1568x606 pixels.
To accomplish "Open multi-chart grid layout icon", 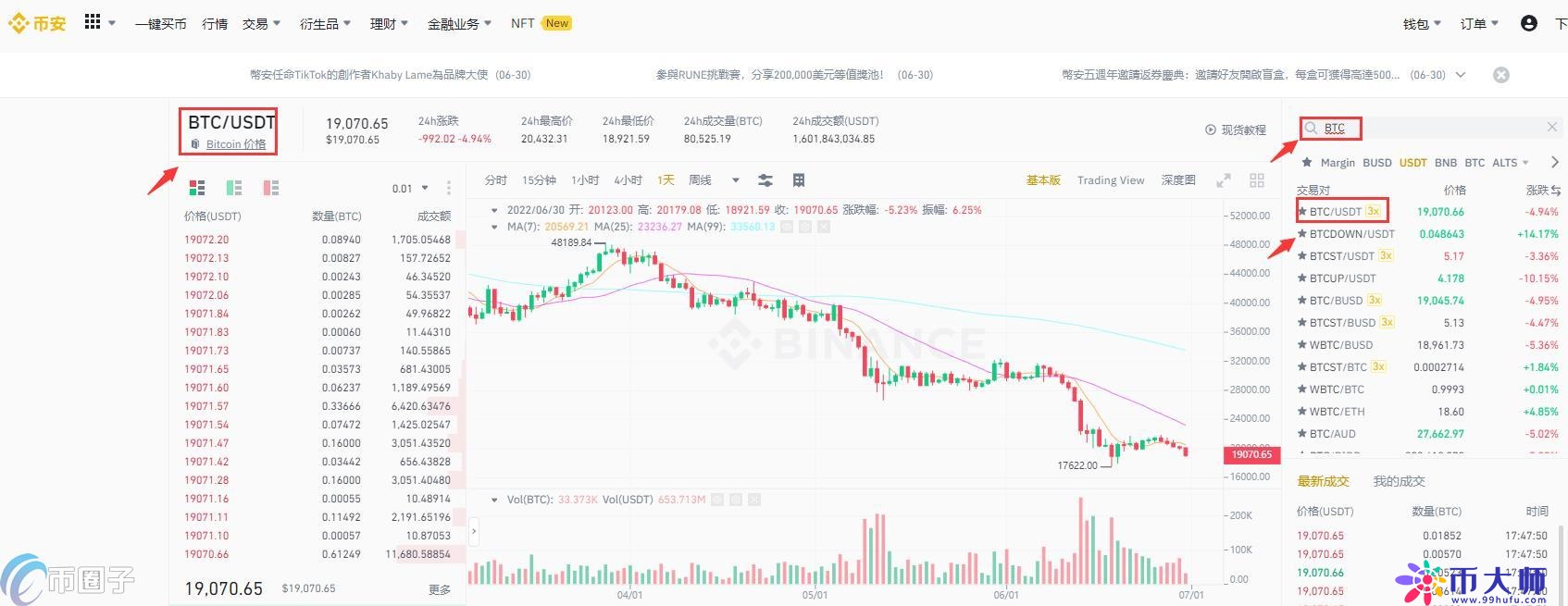I will tap(1257, 180).
